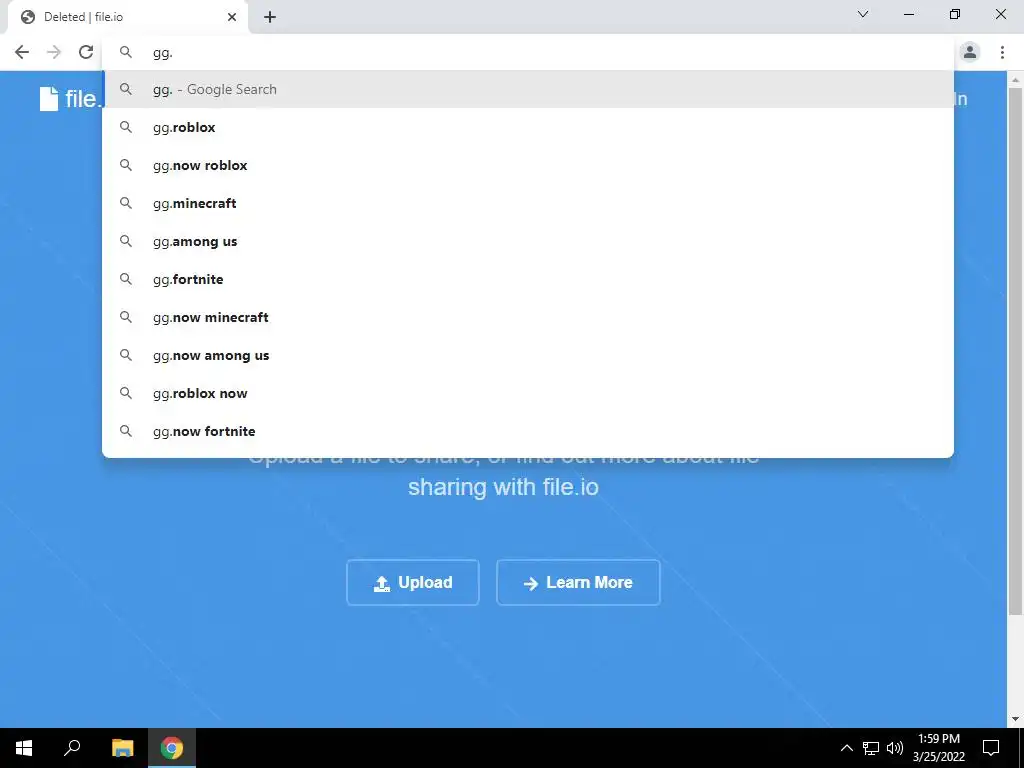Click the page's vertical scrollbar thumb
This screenshot has height=768, width=1024.
coord(1015,351)
